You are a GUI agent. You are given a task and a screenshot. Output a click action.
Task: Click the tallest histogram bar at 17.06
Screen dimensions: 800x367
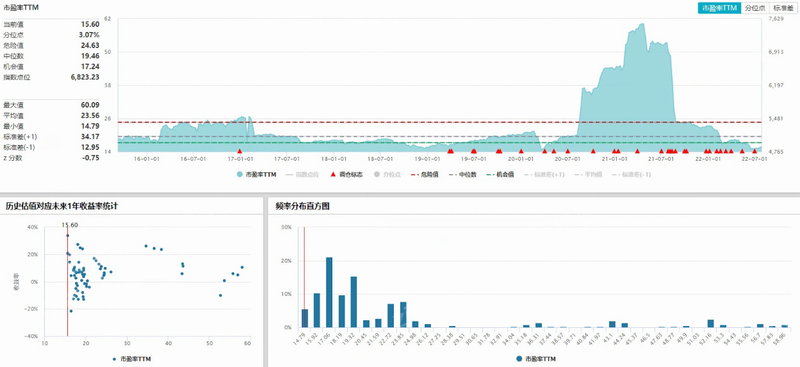[329, 292]
